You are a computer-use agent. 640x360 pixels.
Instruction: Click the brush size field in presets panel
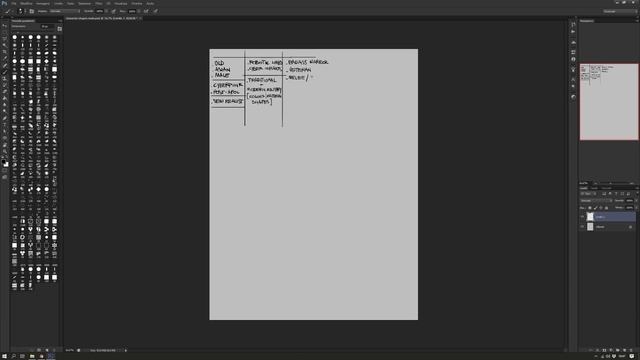click(x=46, y=27)
